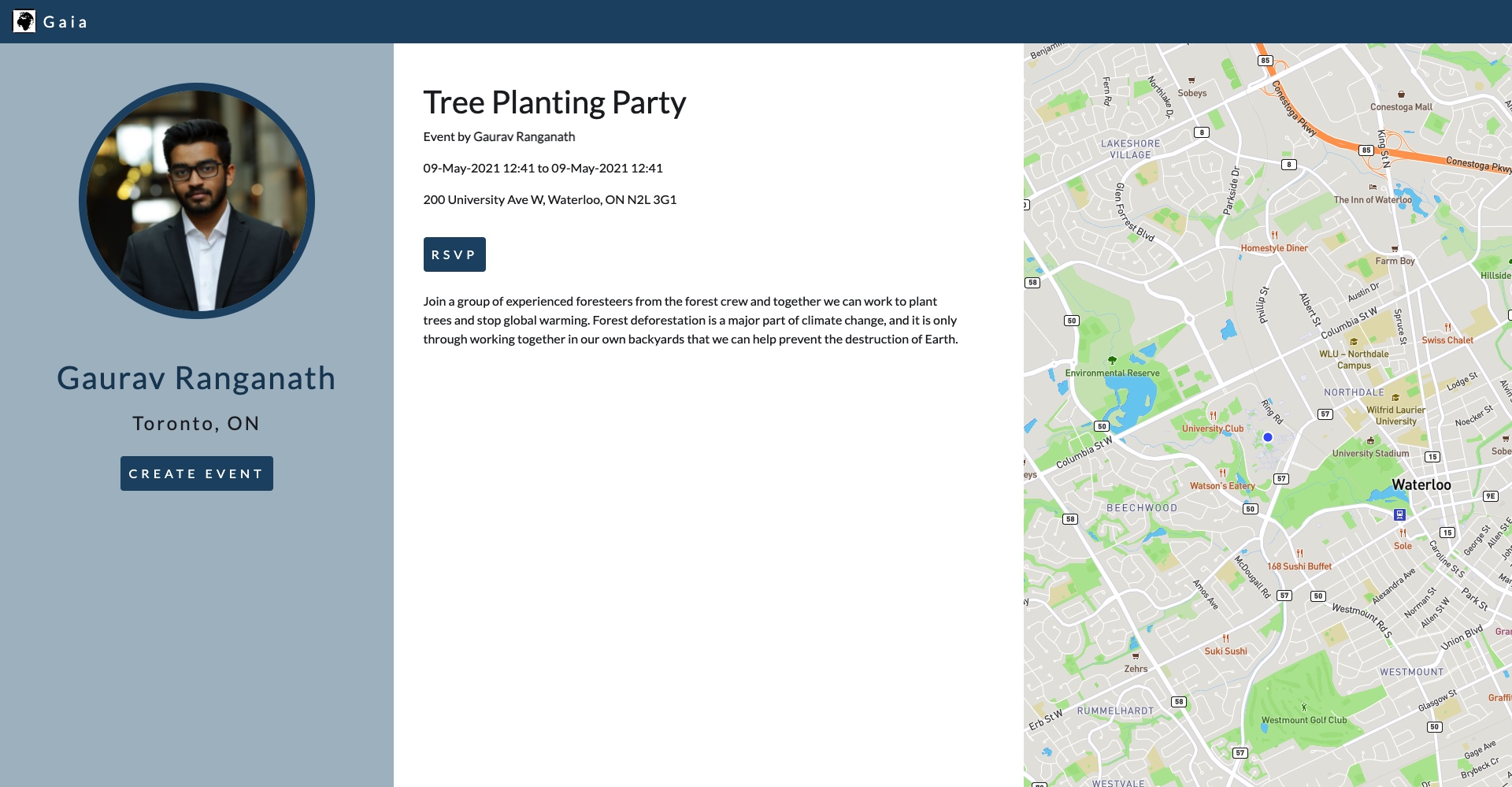Image resolution: width=1512 pixels, height=787 pixels.
Task: Click the Waterloo transit station icon
Action: point(1399,514)
